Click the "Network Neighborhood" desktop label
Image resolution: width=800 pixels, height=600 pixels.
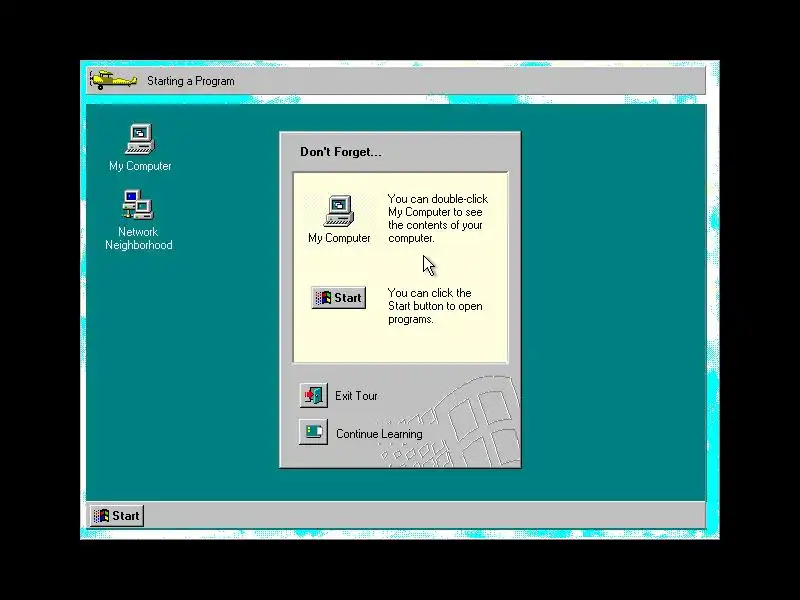pos(139,238)
